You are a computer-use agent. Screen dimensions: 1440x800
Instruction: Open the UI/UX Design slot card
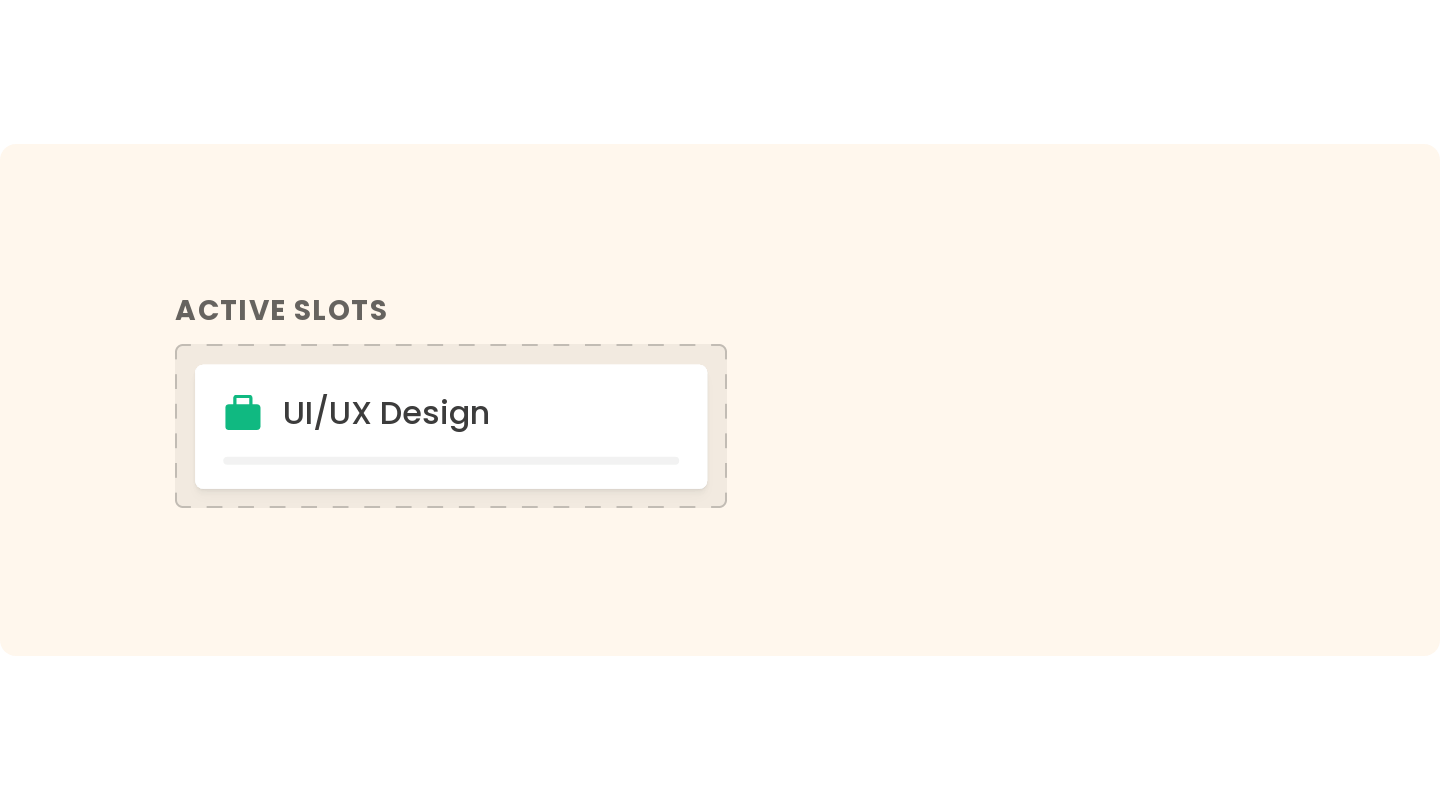point(451,427)
